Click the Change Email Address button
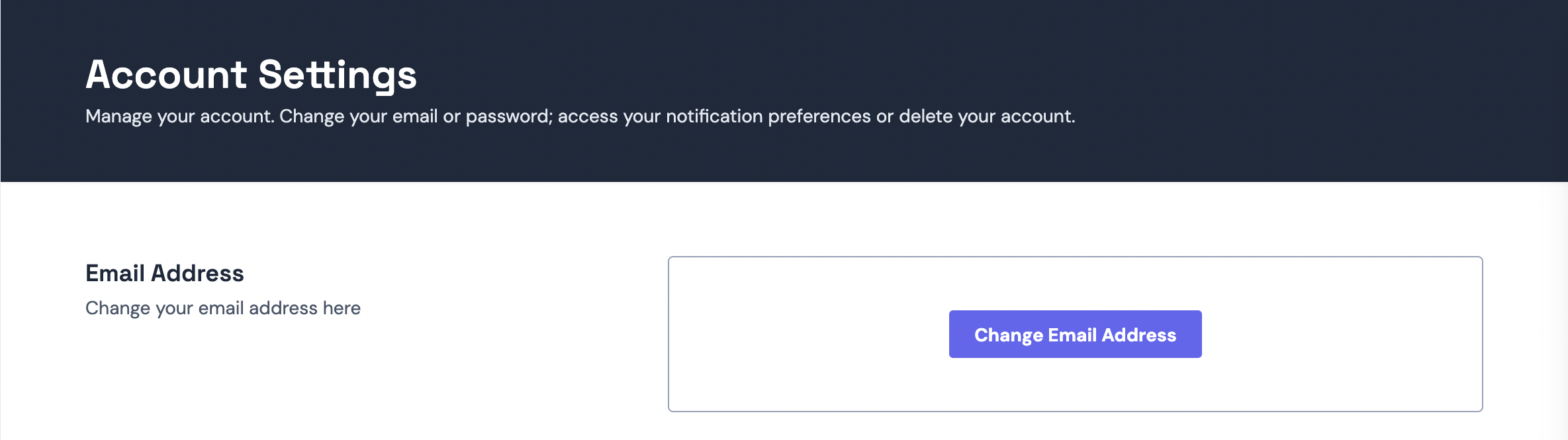Image resolution: width=1568 pixels, height=440 pixels. click(1075, 334)
